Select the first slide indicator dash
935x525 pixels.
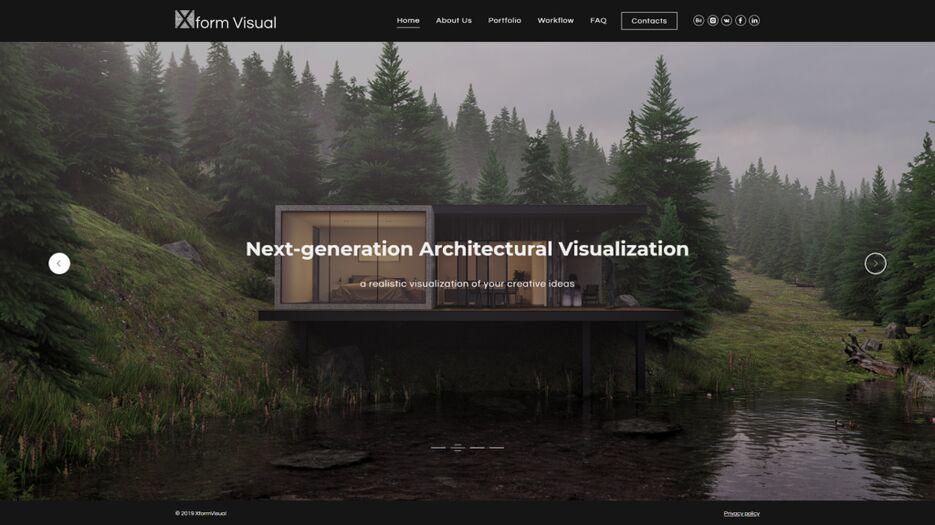point(438,447)
